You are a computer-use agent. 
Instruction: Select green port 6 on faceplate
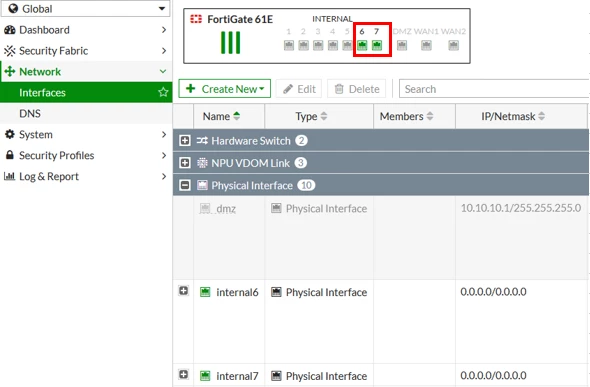tap(362, 46)
